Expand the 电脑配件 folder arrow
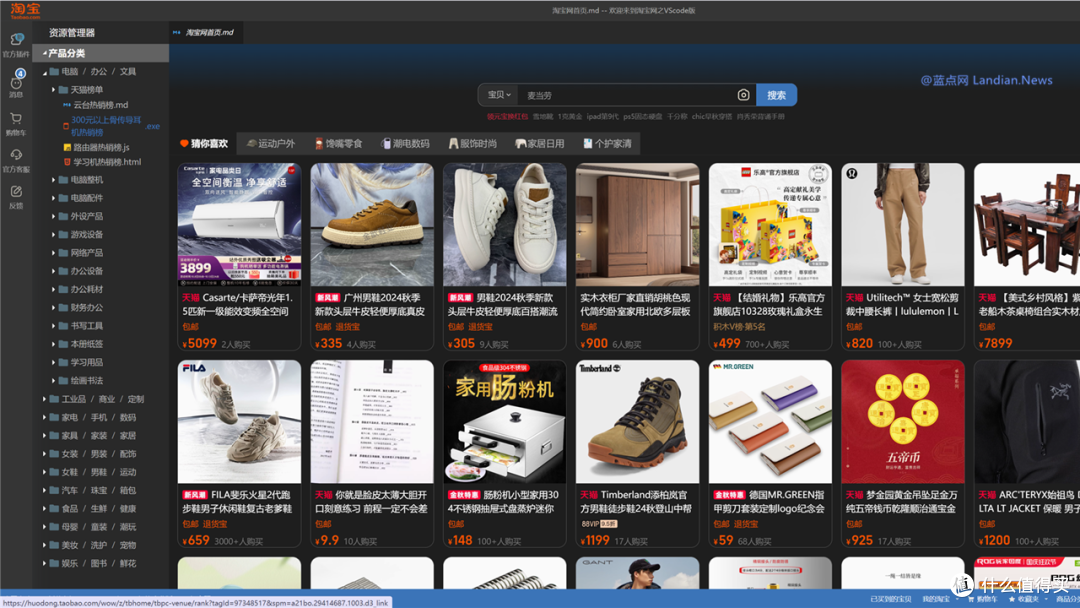1080x608 pixels. point(54,198)
